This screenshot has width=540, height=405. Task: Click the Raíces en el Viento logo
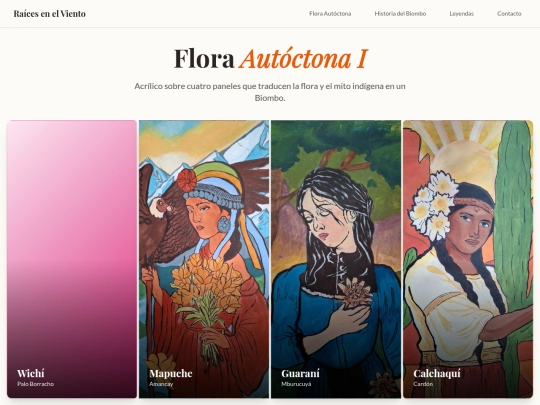point(50,14)
